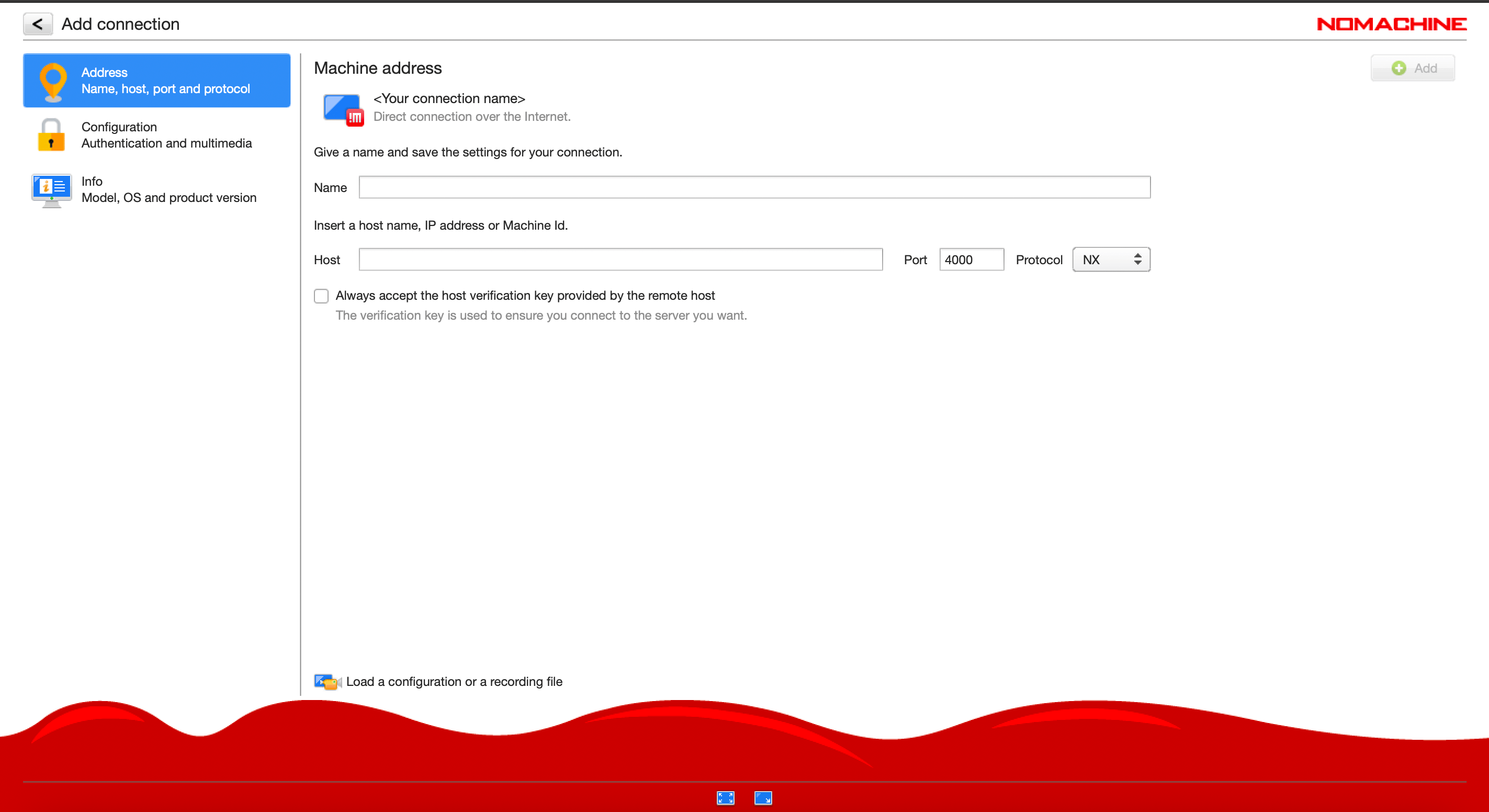
Task: Click the Add button
Action: coord(1412,68)
